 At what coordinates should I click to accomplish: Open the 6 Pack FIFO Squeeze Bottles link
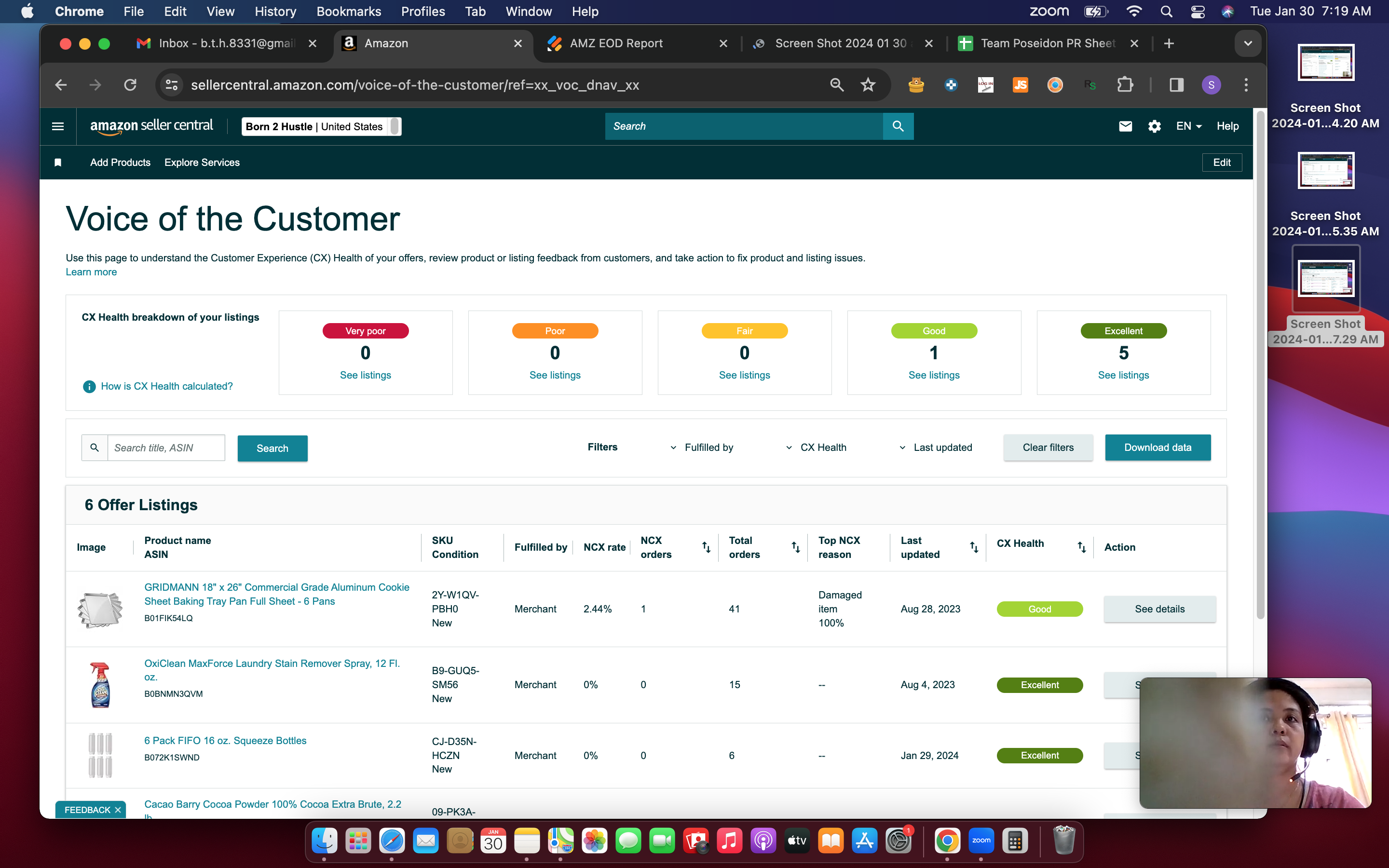click(225, 741)
